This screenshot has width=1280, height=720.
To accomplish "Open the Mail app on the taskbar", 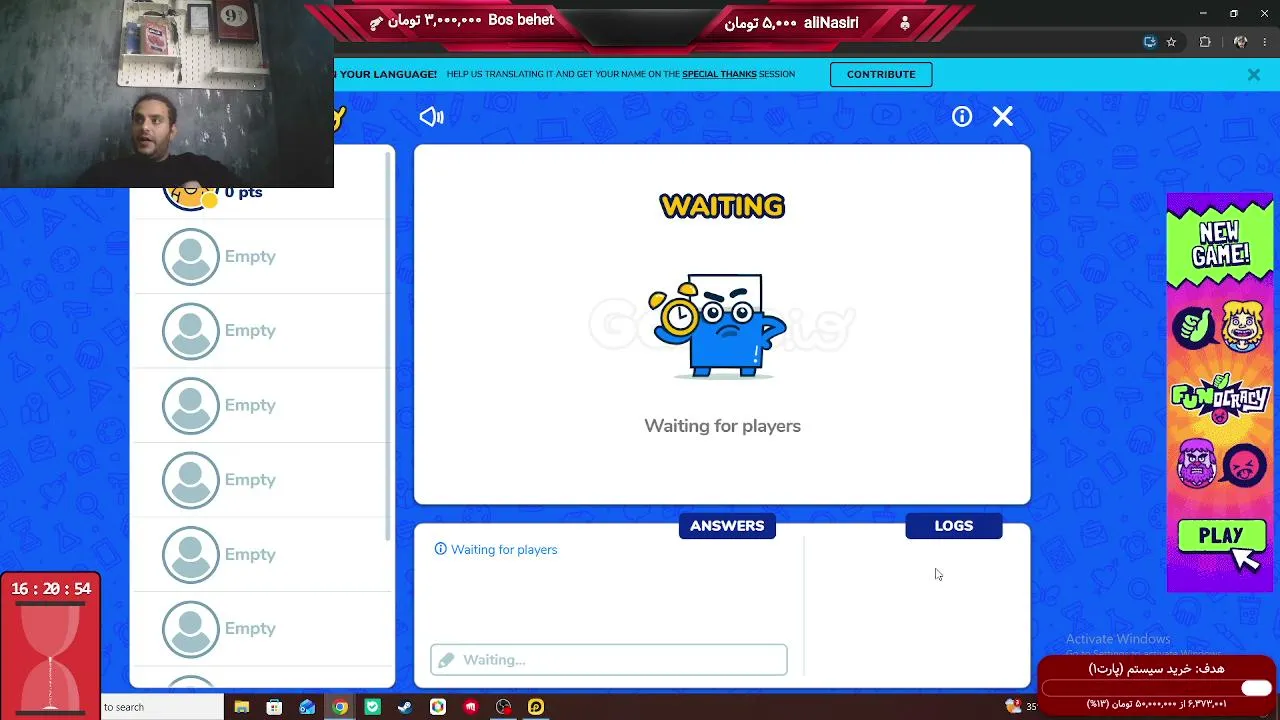I will (307, 707).
